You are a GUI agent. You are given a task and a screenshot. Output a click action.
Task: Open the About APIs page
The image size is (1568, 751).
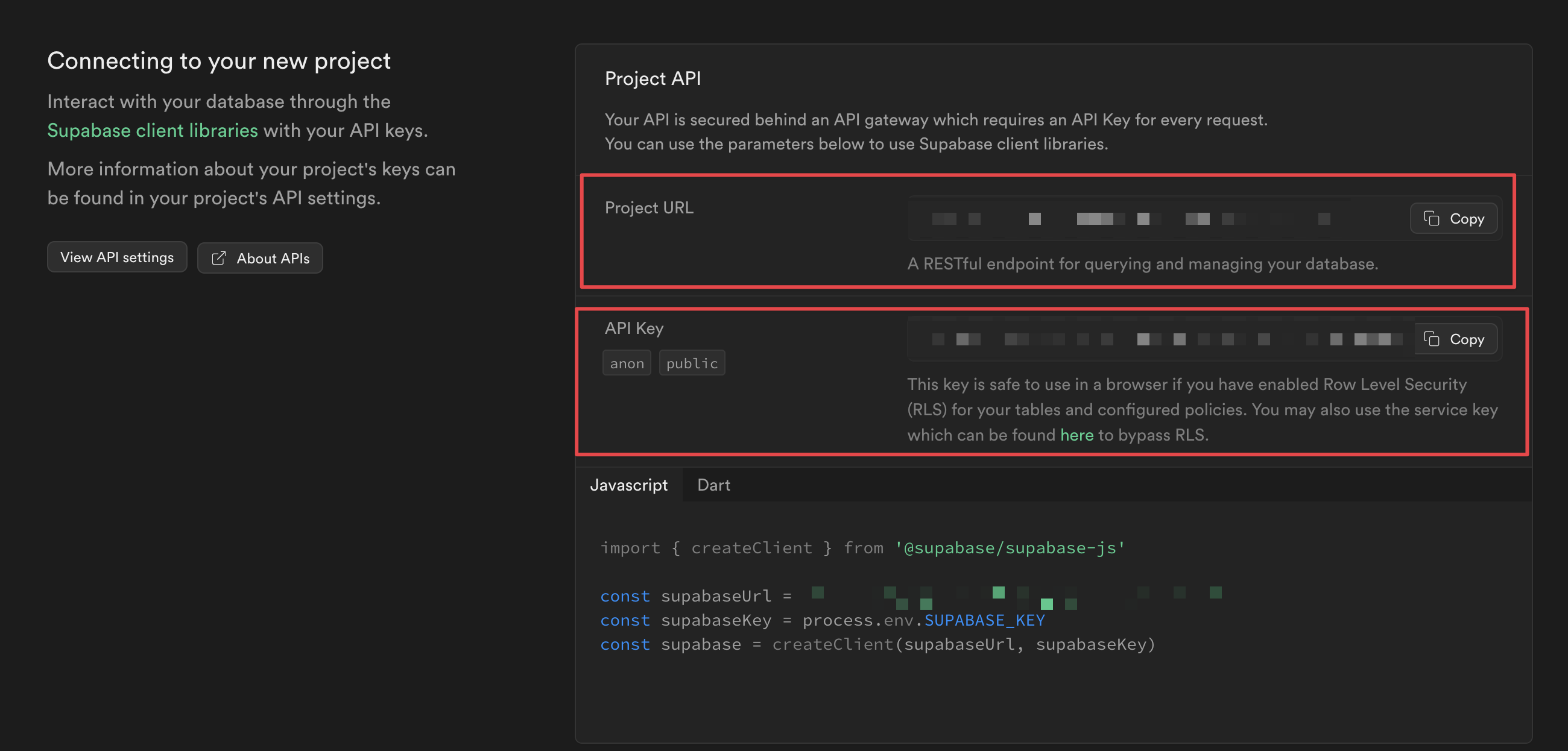click(260, 258)
